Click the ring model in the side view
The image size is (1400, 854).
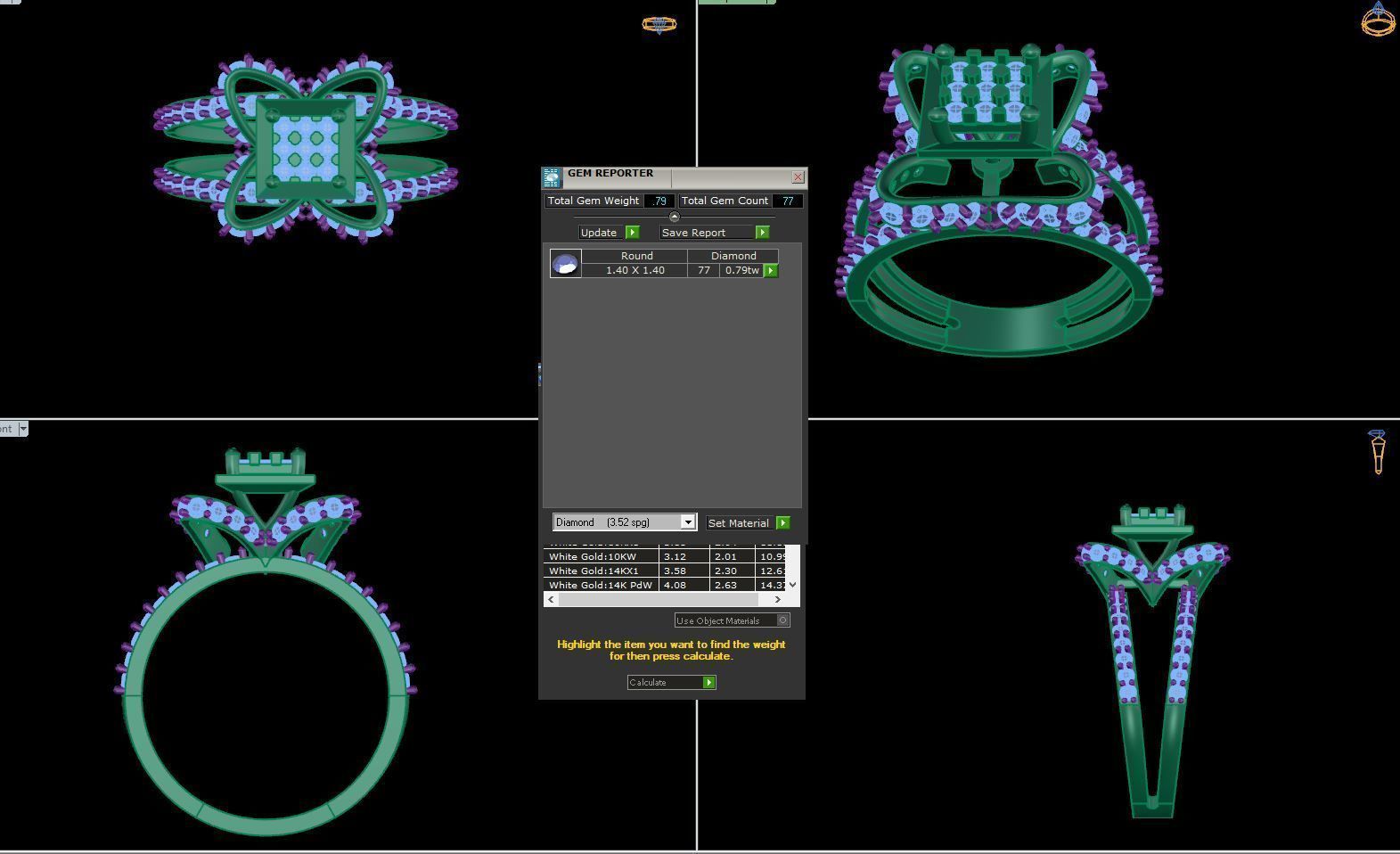click(1152, 660)
